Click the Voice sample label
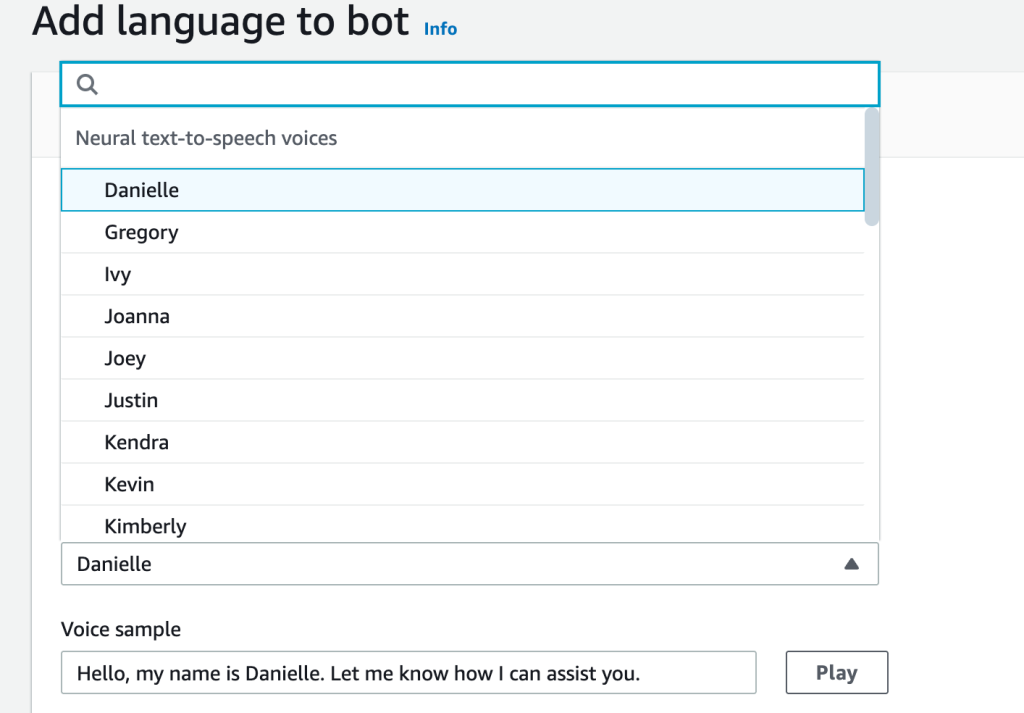Image resolution: width=1024 pixels, height=713 pixels. (x=121, y=629)
